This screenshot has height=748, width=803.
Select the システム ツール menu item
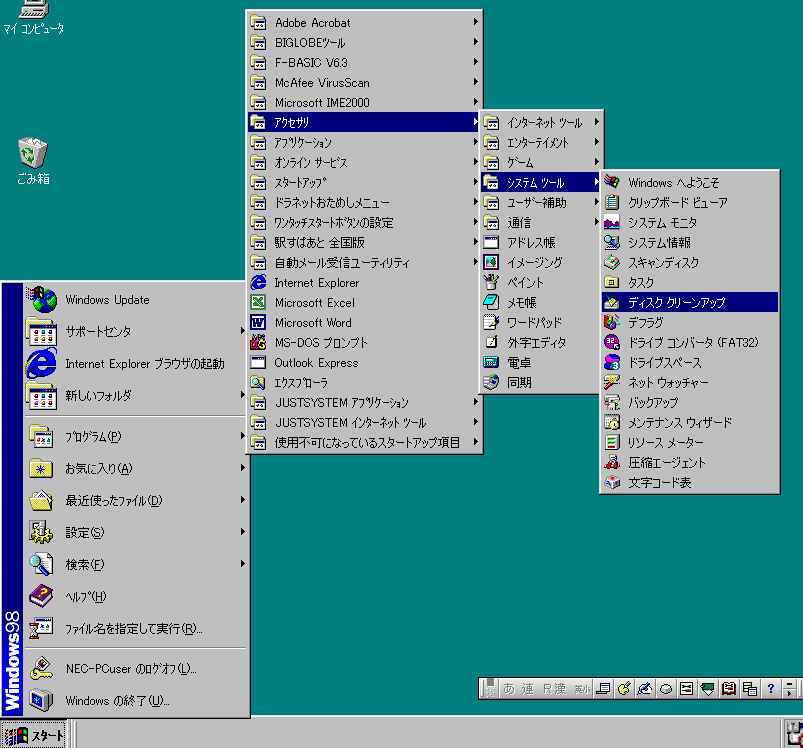pyautogui.click(x=541, y=182)
